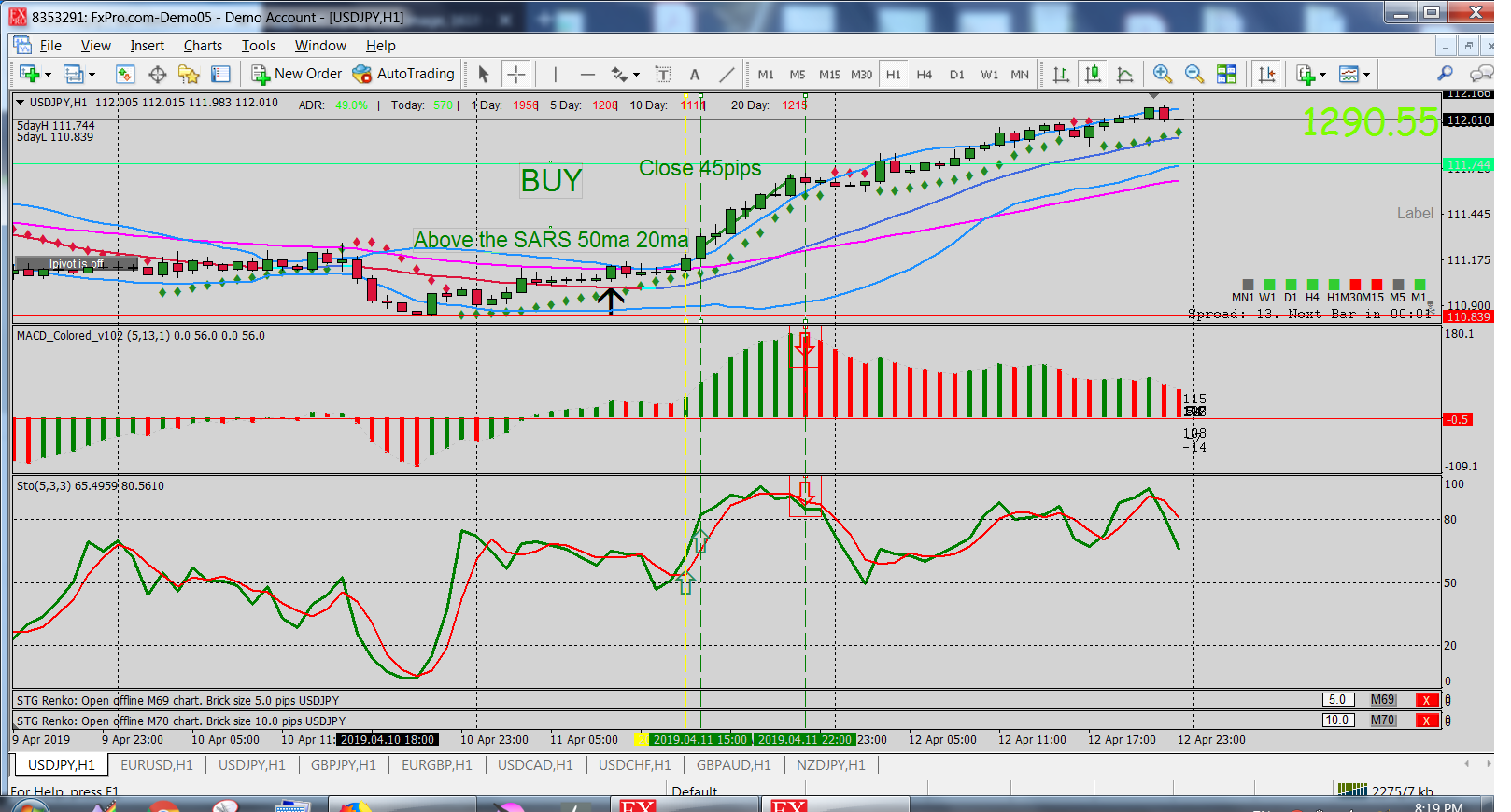Select the H1 timeframe button

tap(894, 74)
